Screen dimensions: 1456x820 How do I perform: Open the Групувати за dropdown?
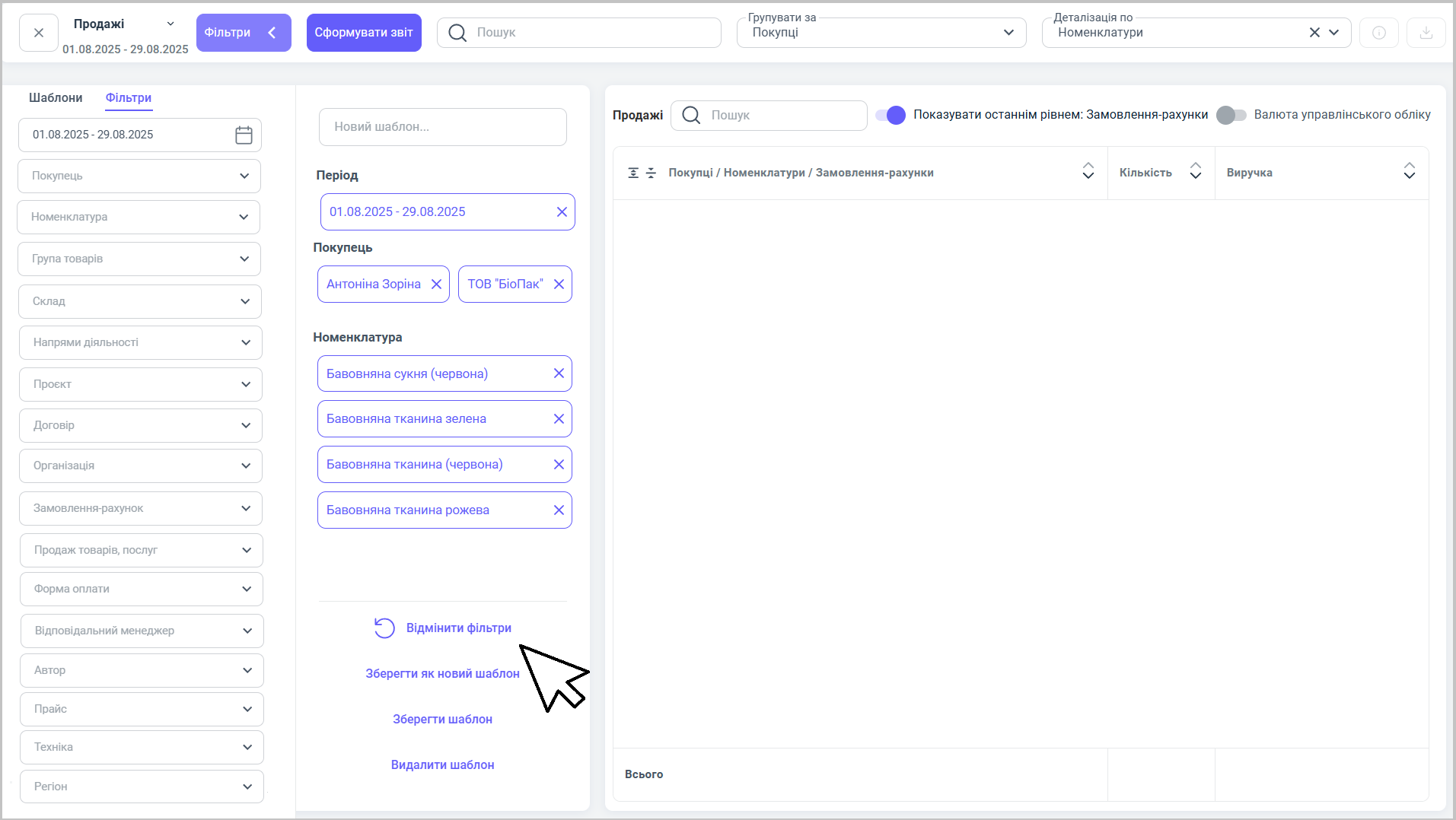click(881, 33)
